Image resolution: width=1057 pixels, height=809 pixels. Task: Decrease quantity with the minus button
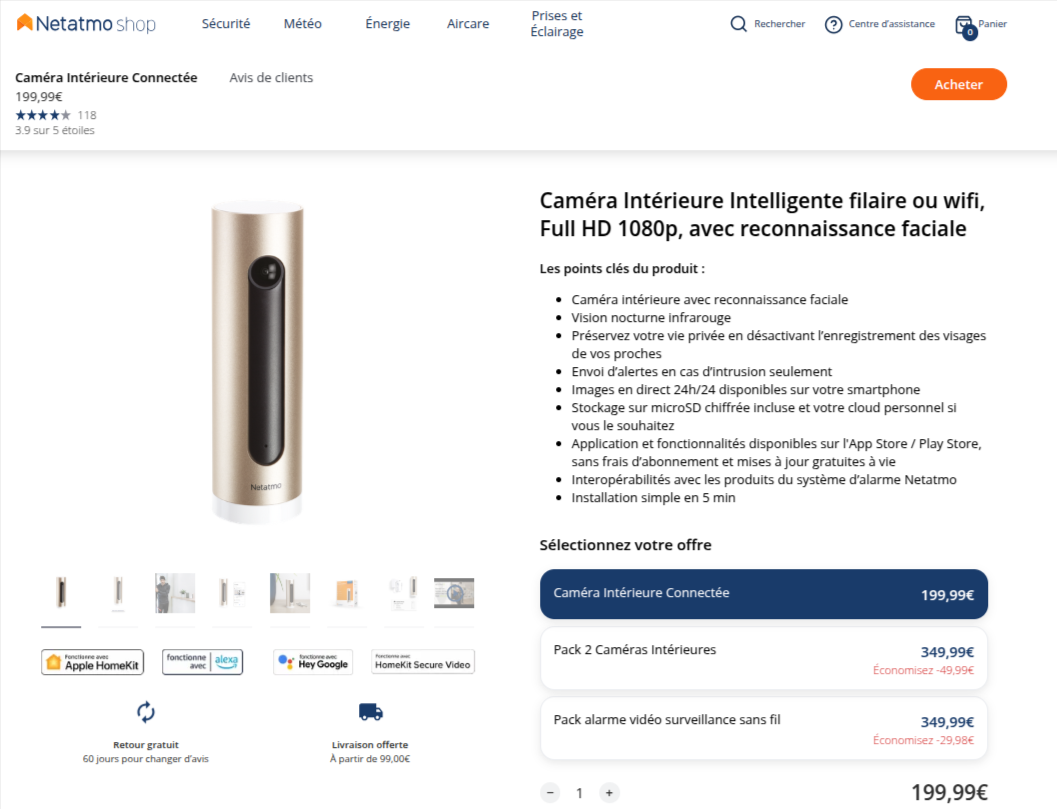(550, 793)
